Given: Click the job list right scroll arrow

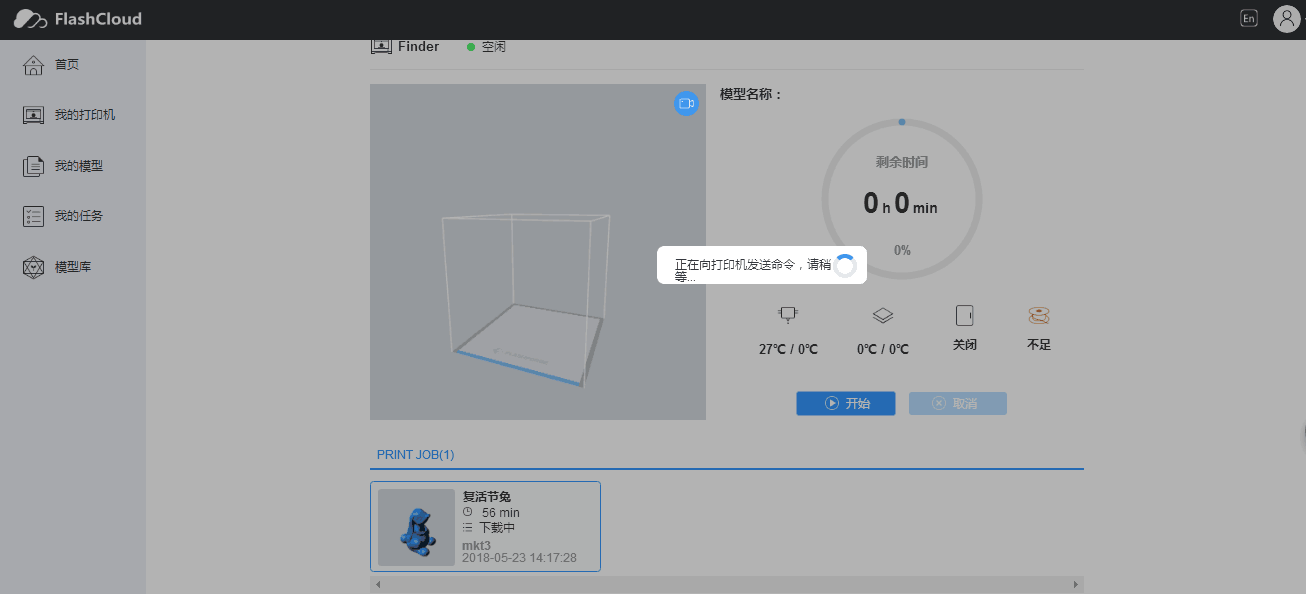Looking at the screenshot, I should (1076, 584).
